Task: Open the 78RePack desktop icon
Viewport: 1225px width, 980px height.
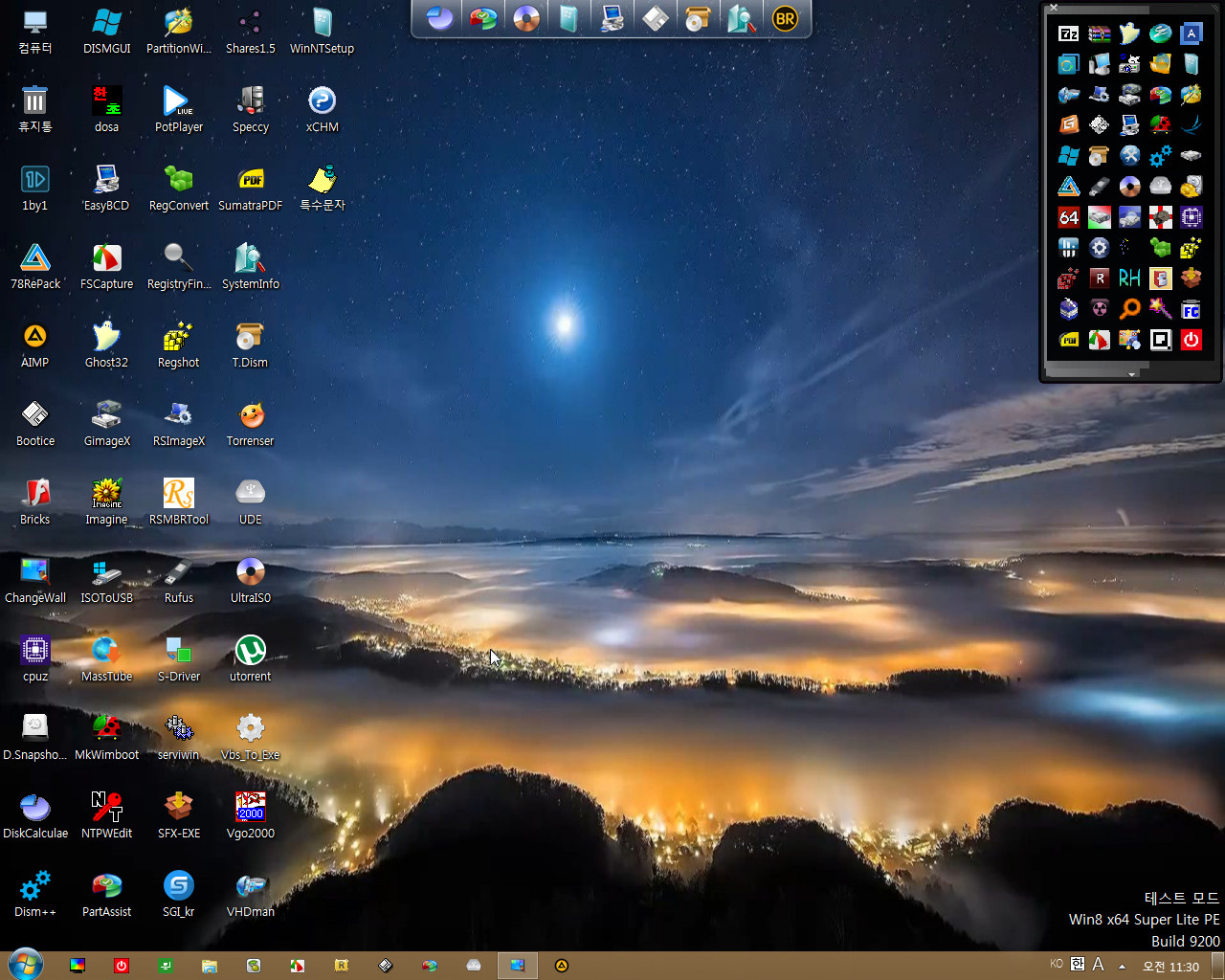Action: pyautogui.click(x=34, y=267)
